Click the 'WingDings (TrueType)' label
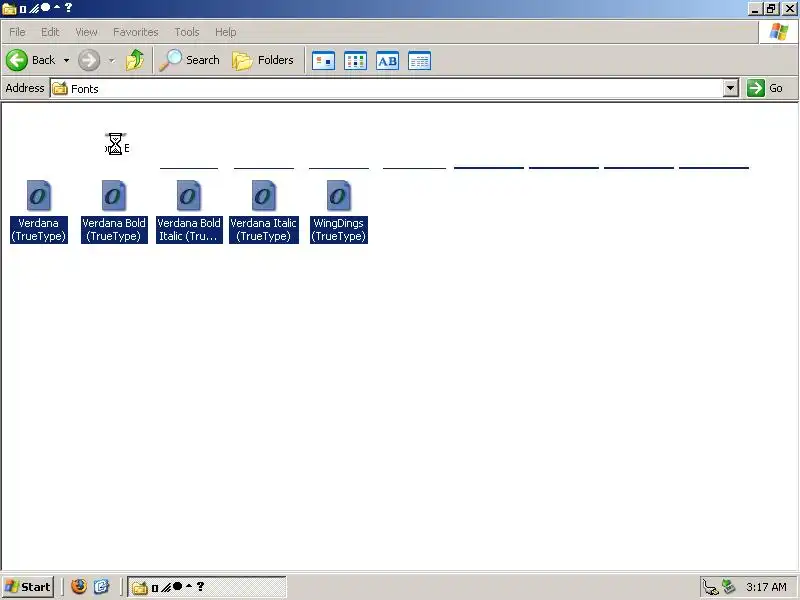The width and height of the screenshot is (800, 600). click(x=339, y=230)
